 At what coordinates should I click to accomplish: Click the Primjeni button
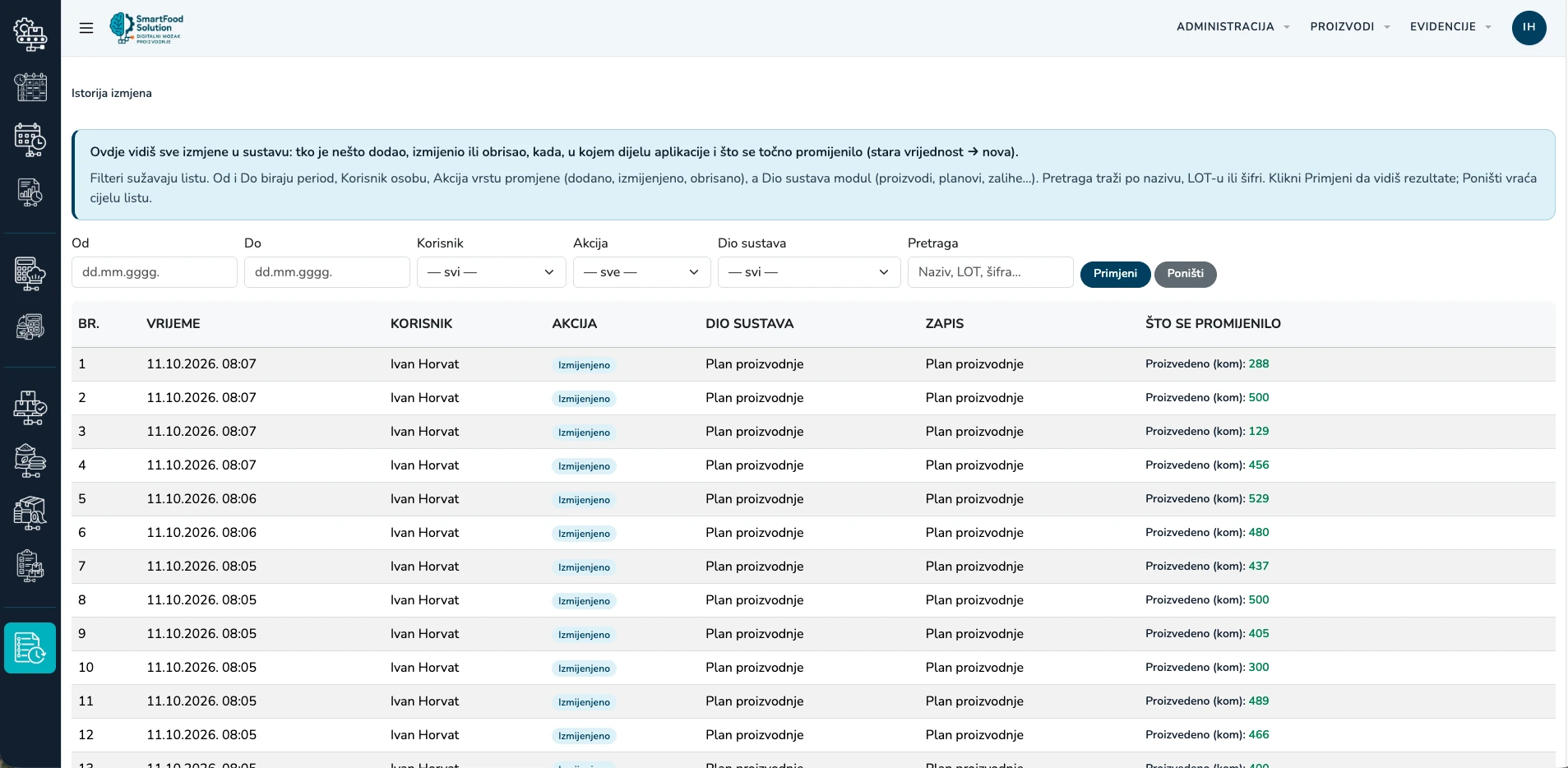(1115, 274)
